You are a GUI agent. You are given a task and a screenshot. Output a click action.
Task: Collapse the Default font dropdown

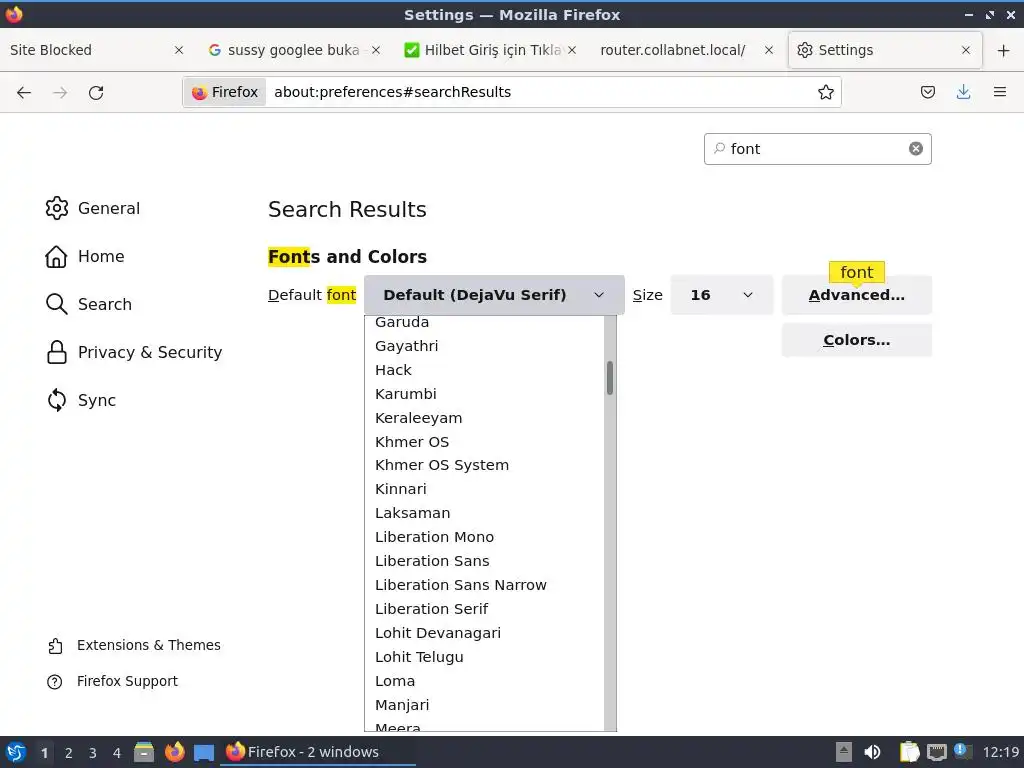(494, 295)
